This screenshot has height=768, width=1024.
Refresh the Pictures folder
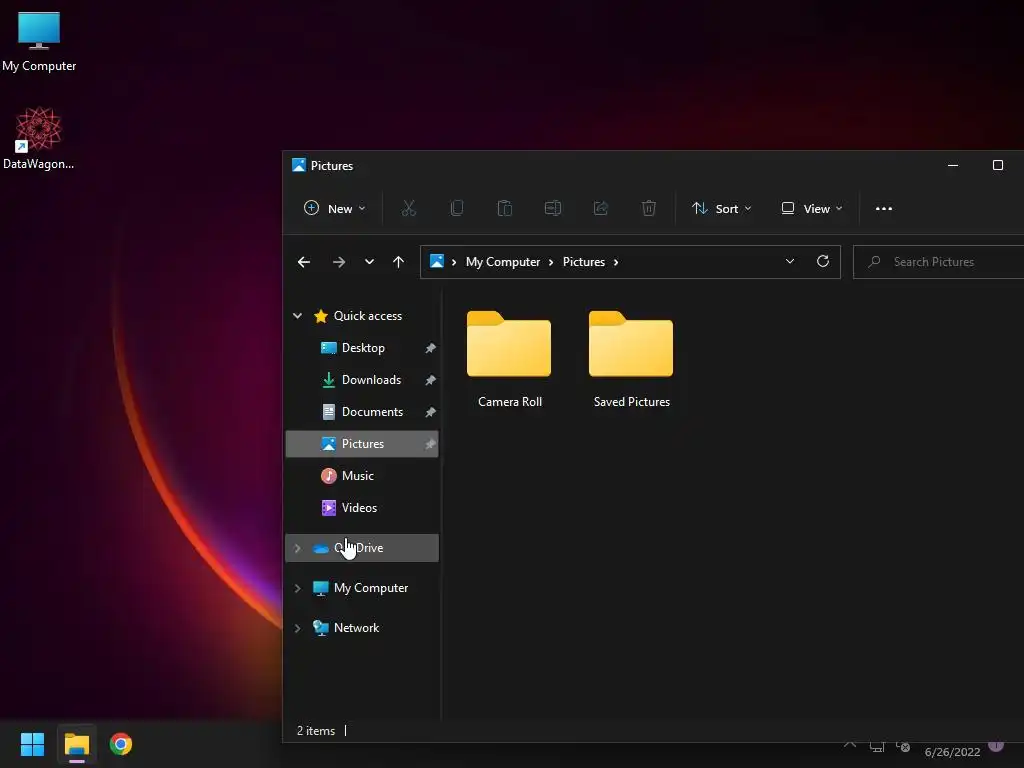click(x=823, y=261)
